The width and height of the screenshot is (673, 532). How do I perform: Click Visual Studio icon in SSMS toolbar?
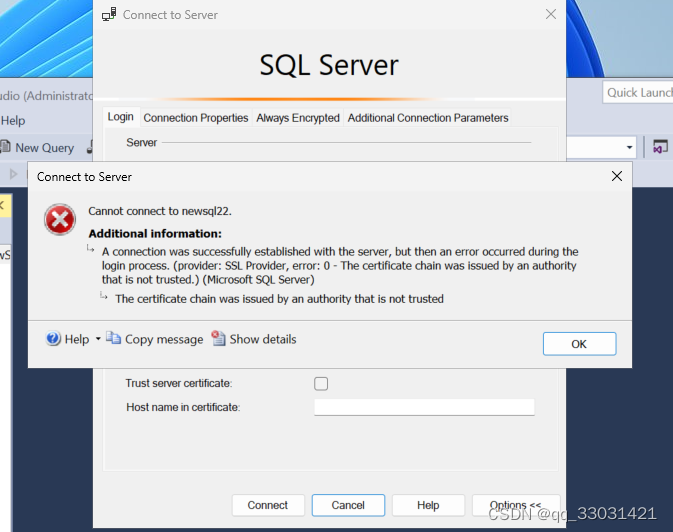[x=660, y=147]
